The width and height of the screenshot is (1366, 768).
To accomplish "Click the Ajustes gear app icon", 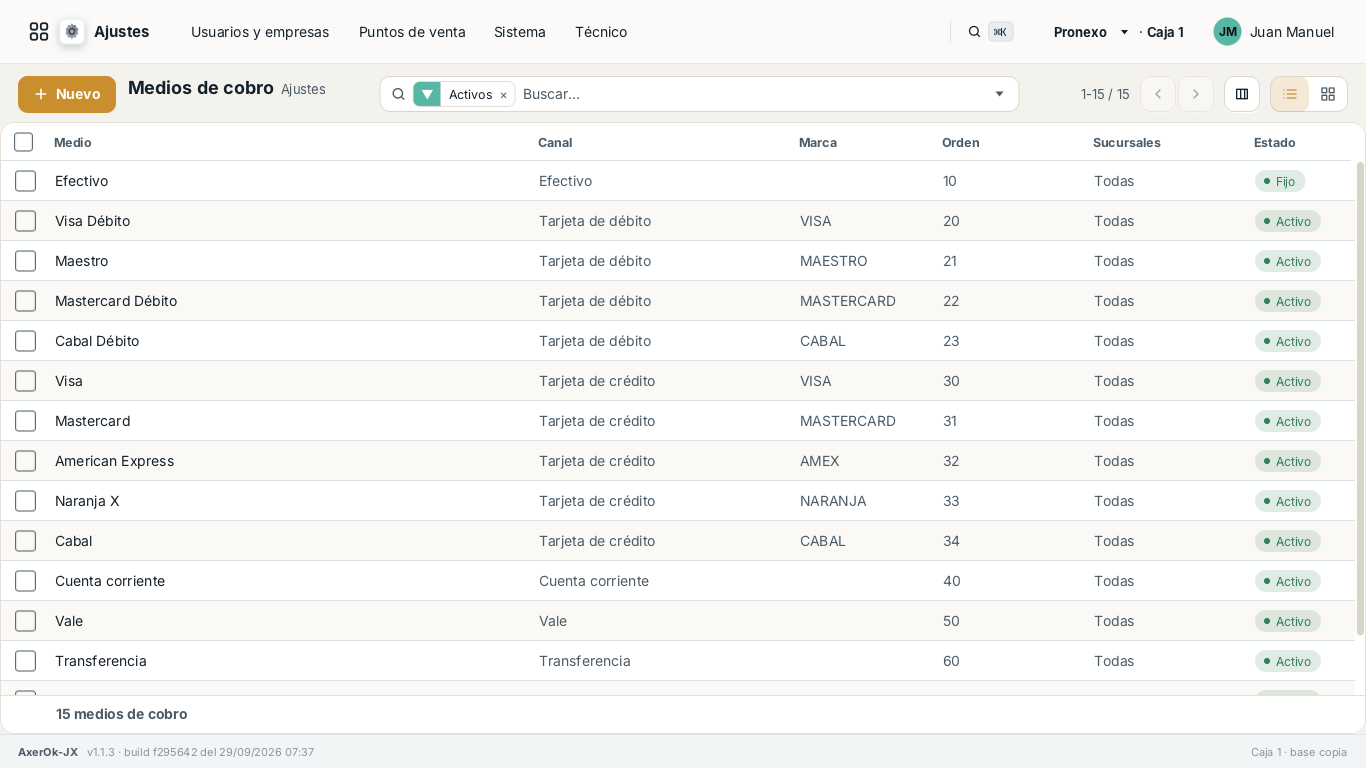I will [72, 32].
